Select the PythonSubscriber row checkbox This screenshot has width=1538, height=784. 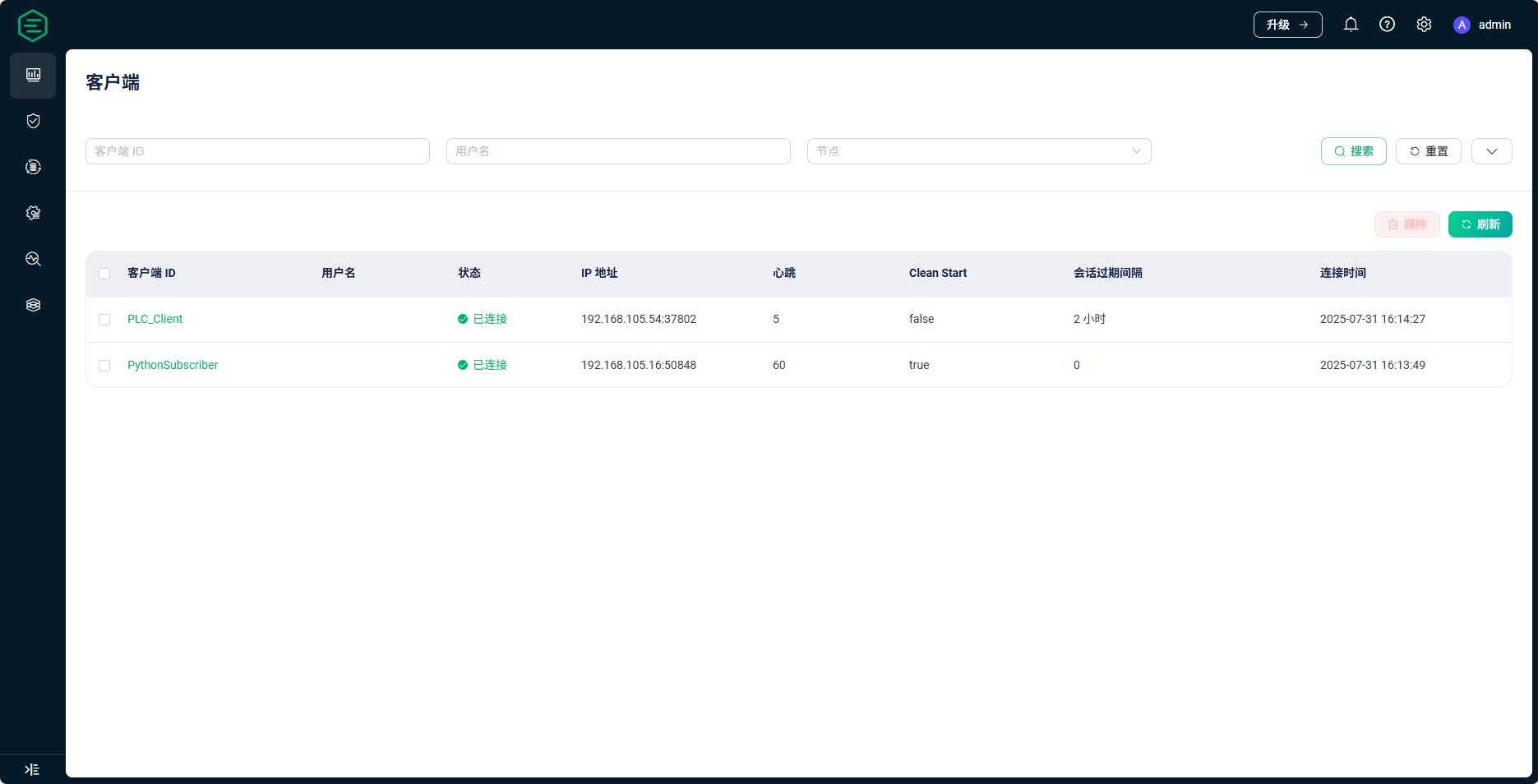click(x=104, y=366)
